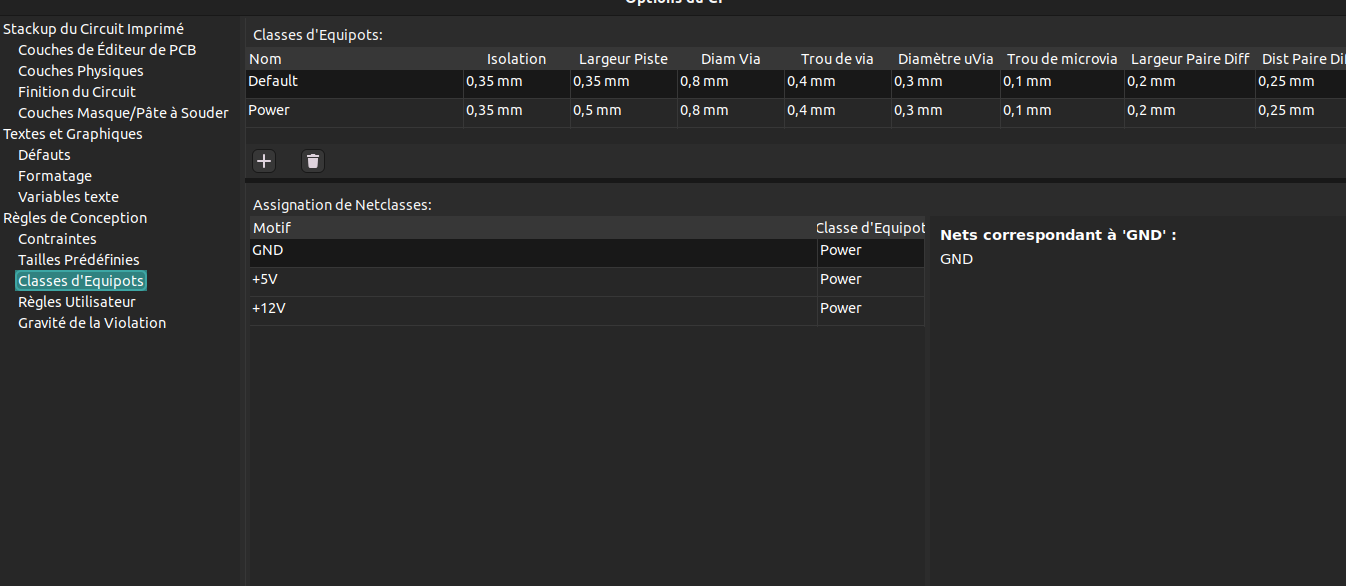Select the Power net class name cell
The height and width of the screenshot is (586, 1346).
point(354,112)
